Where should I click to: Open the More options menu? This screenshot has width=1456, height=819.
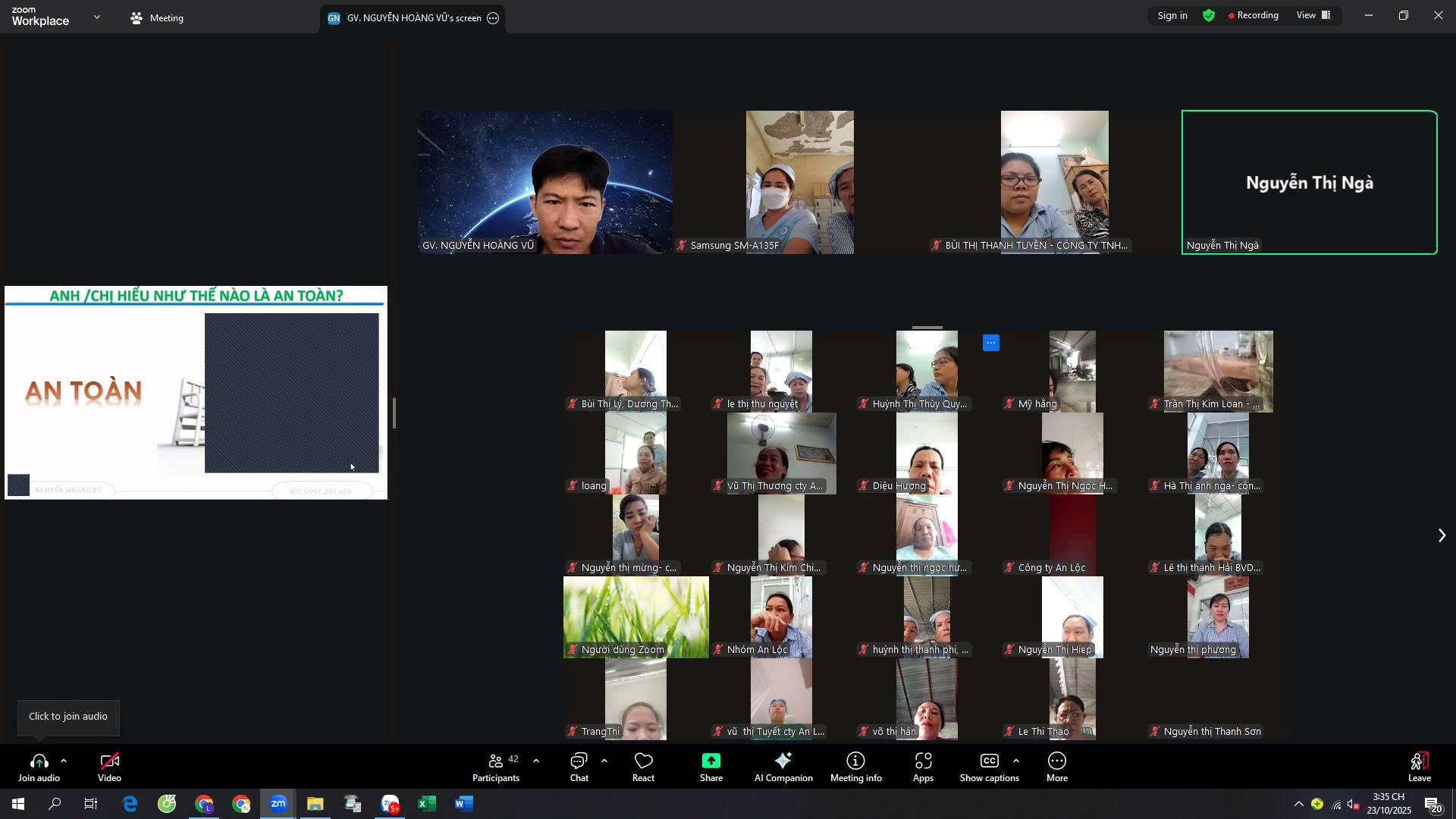pyautogui.click(x=1056, y=767)
